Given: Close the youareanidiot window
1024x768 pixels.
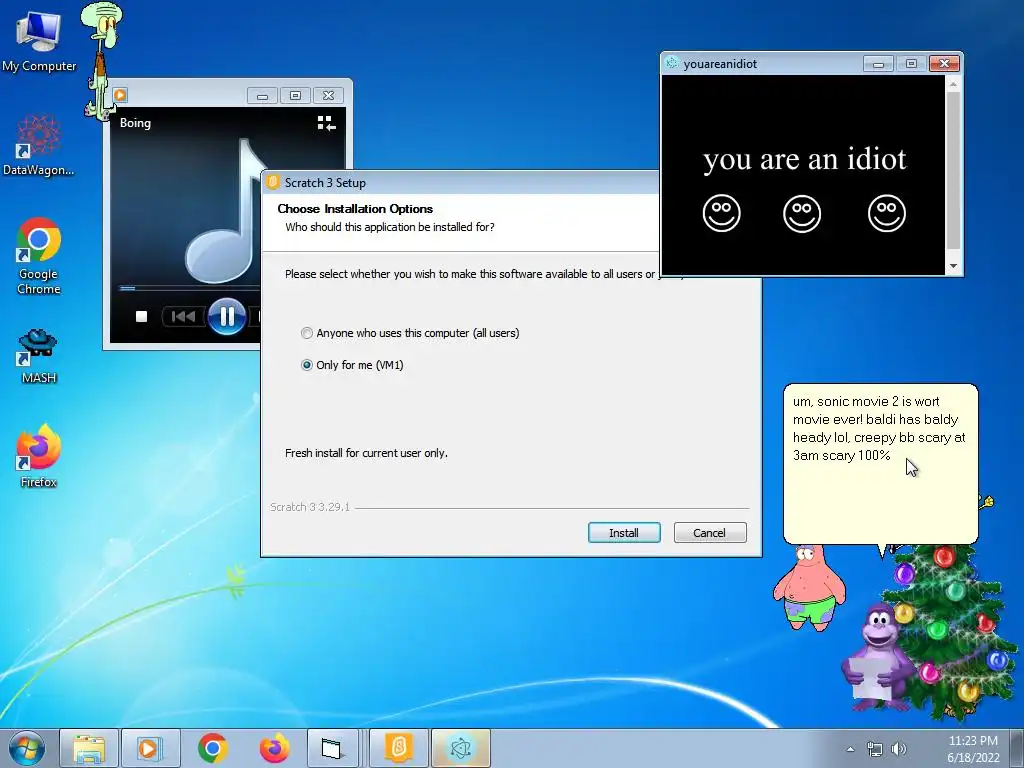Looking at the screenshot, I should point(944,63).
